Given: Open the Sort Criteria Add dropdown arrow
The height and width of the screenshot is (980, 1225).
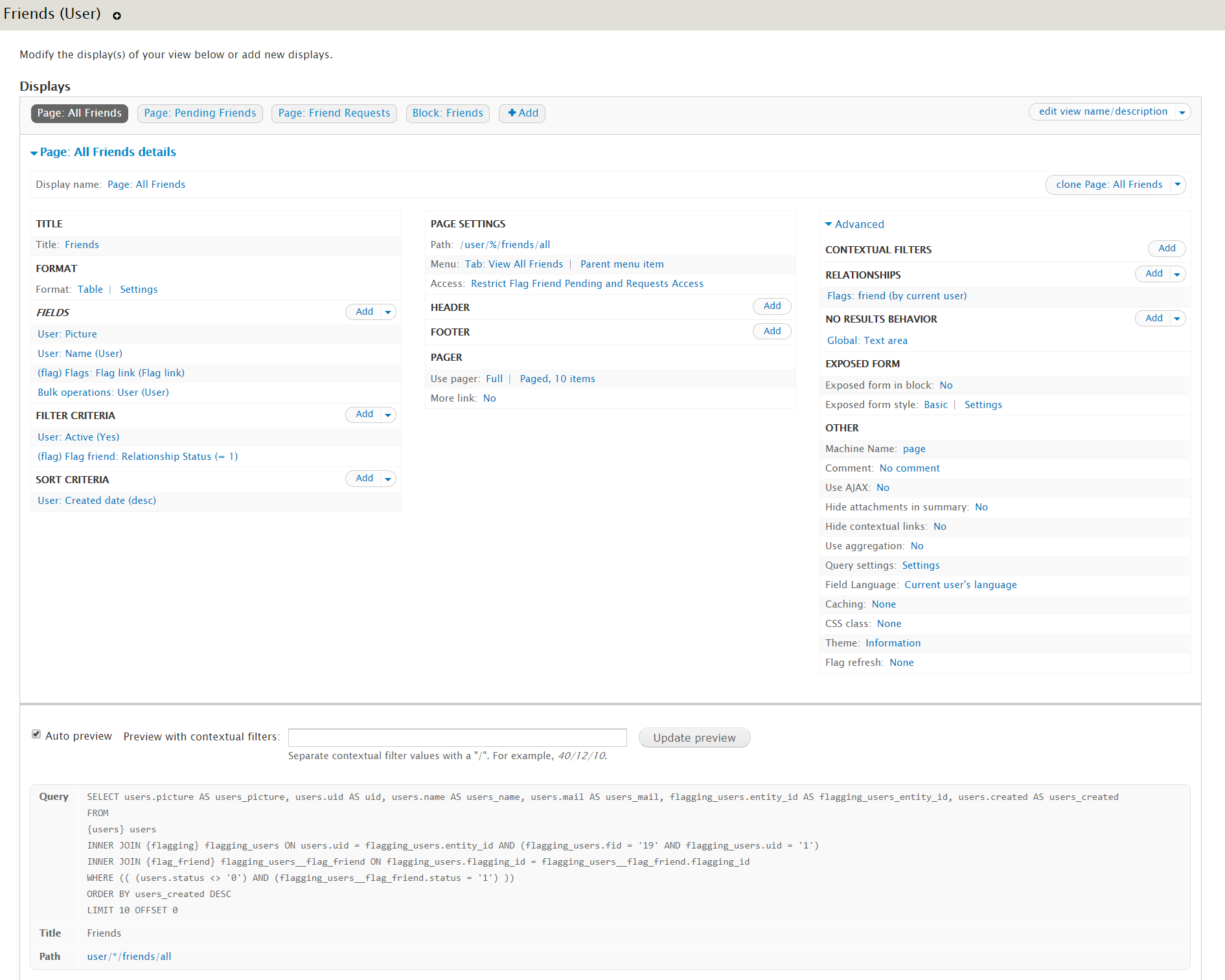Looking at the screenshot, I should click(x=388, y=479).
